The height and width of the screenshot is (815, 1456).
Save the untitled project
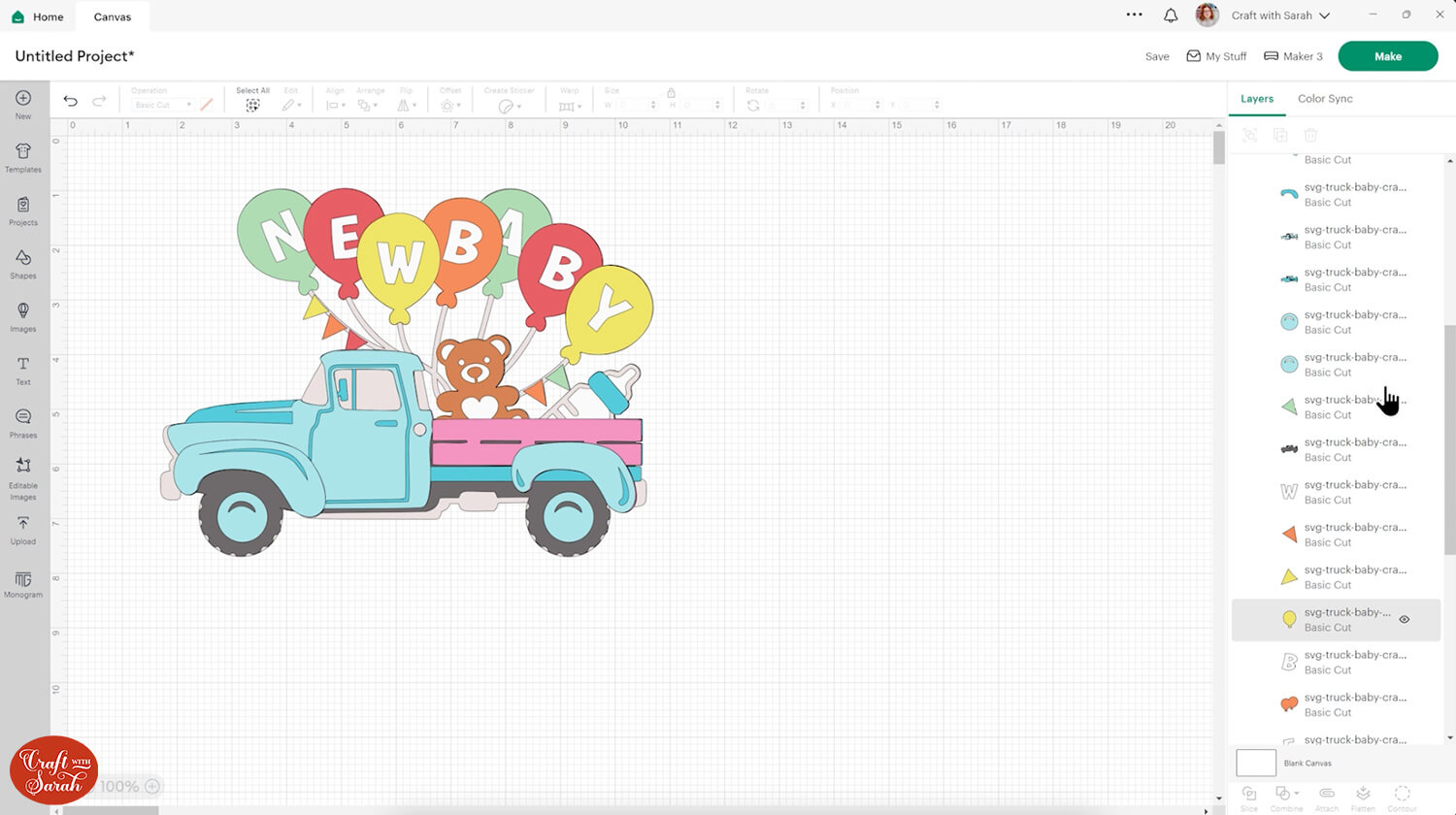tap(1156, 56)
